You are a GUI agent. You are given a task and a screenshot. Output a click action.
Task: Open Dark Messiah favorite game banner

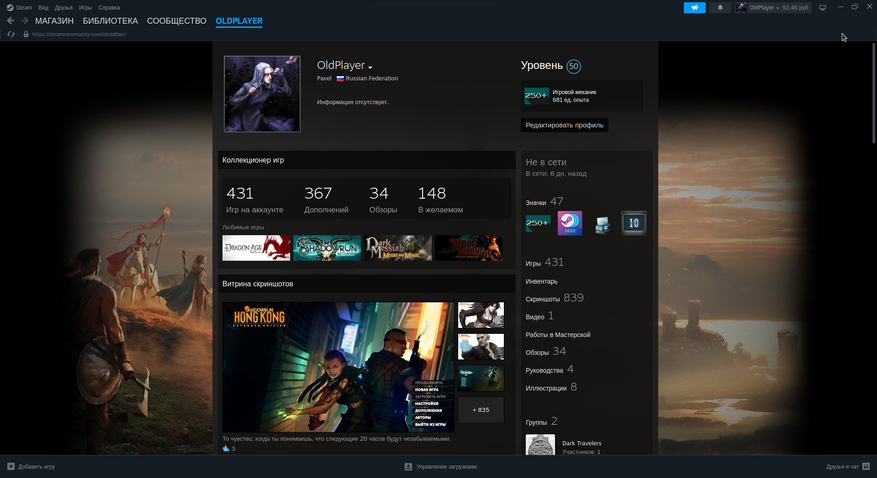(x=398, y=248)
